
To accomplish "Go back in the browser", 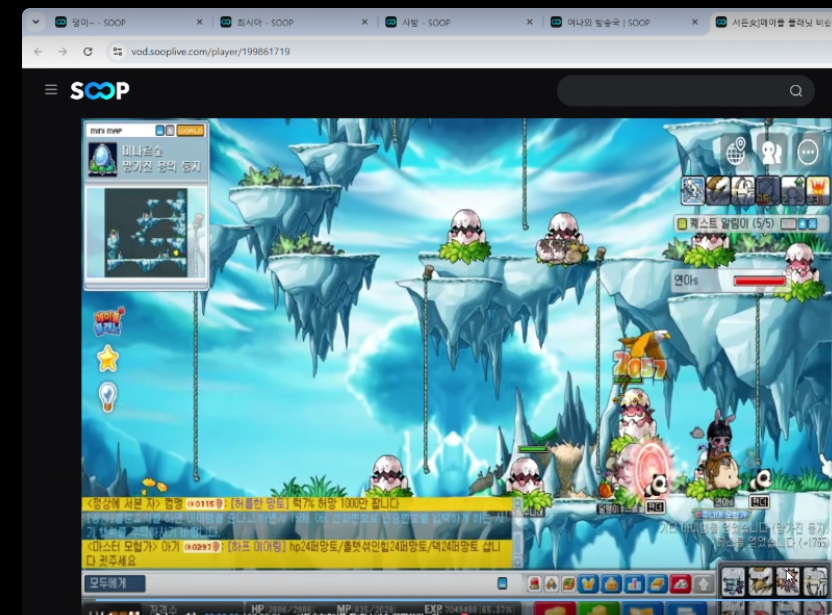I will click(38, 51).
